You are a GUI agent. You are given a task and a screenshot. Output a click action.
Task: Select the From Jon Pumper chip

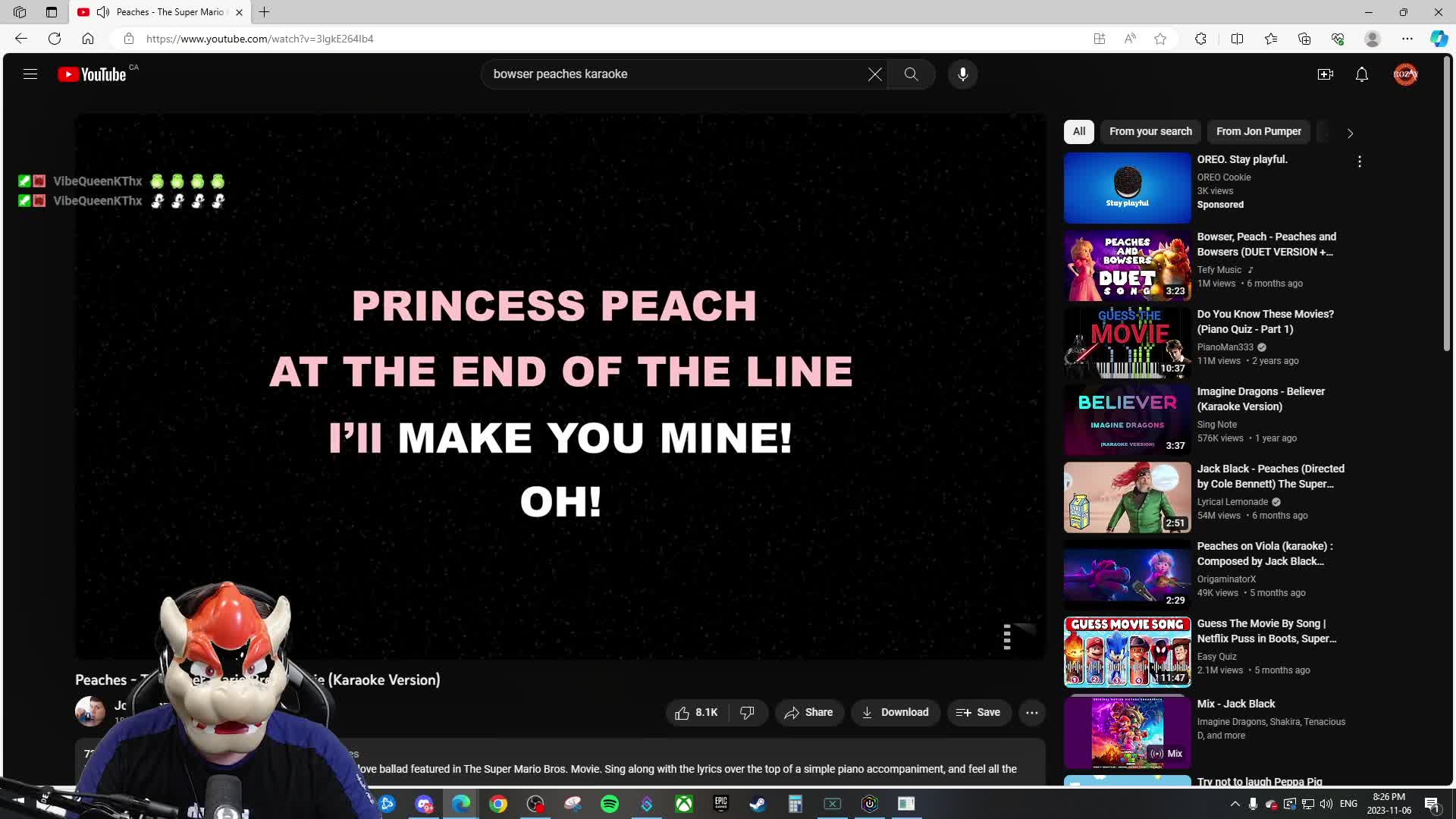click(1259, 132)
